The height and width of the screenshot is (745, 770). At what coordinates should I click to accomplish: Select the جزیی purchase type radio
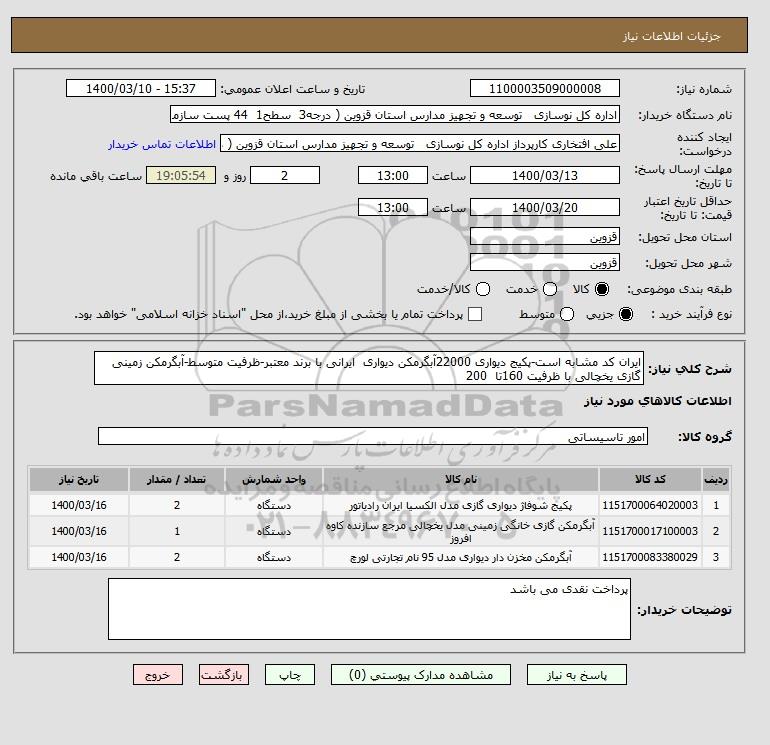pos(626,314)
